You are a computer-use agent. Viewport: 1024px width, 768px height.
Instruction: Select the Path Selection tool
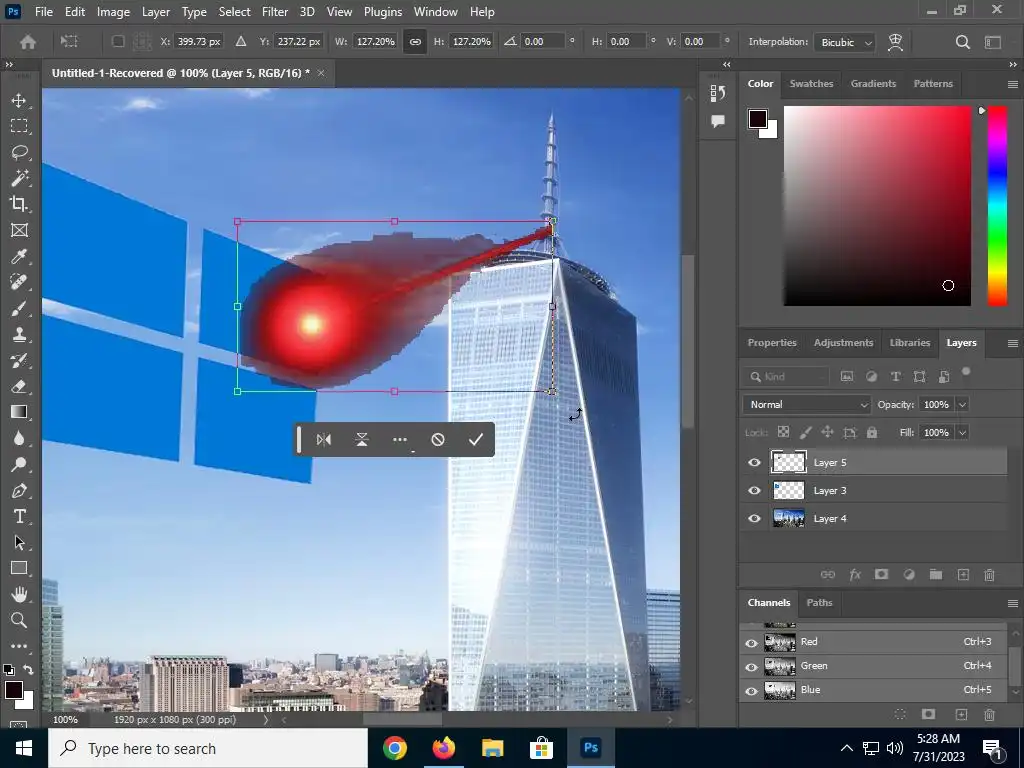(x=19, y=543)
